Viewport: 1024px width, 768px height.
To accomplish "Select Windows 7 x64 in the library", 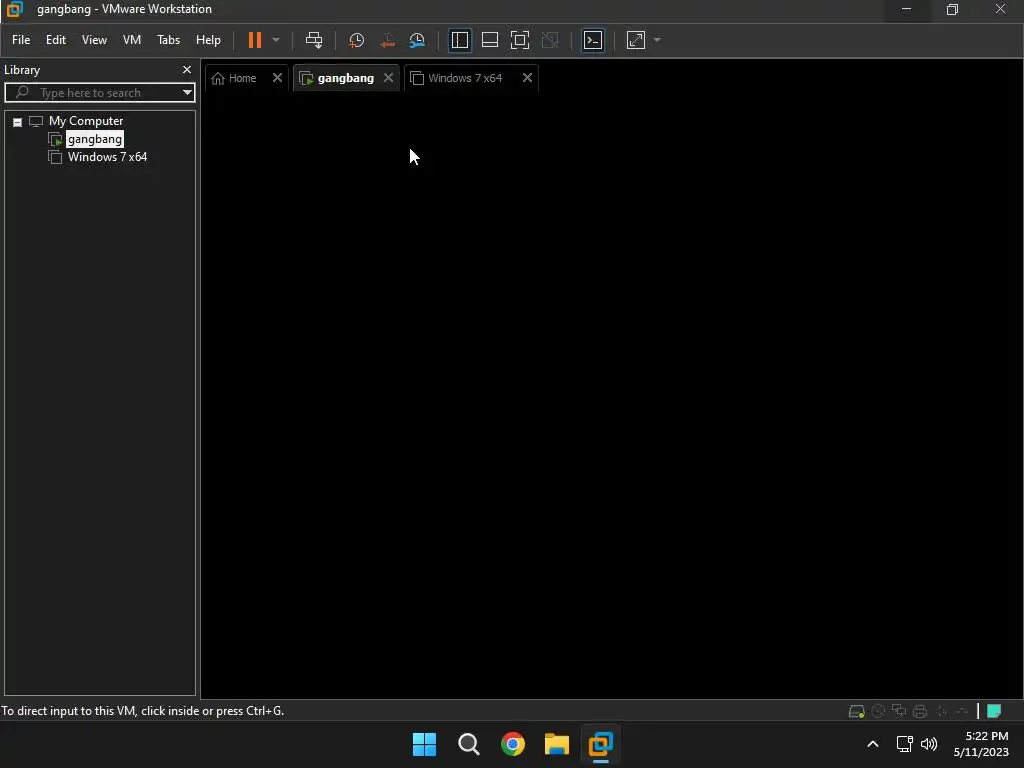I will 107,157.
